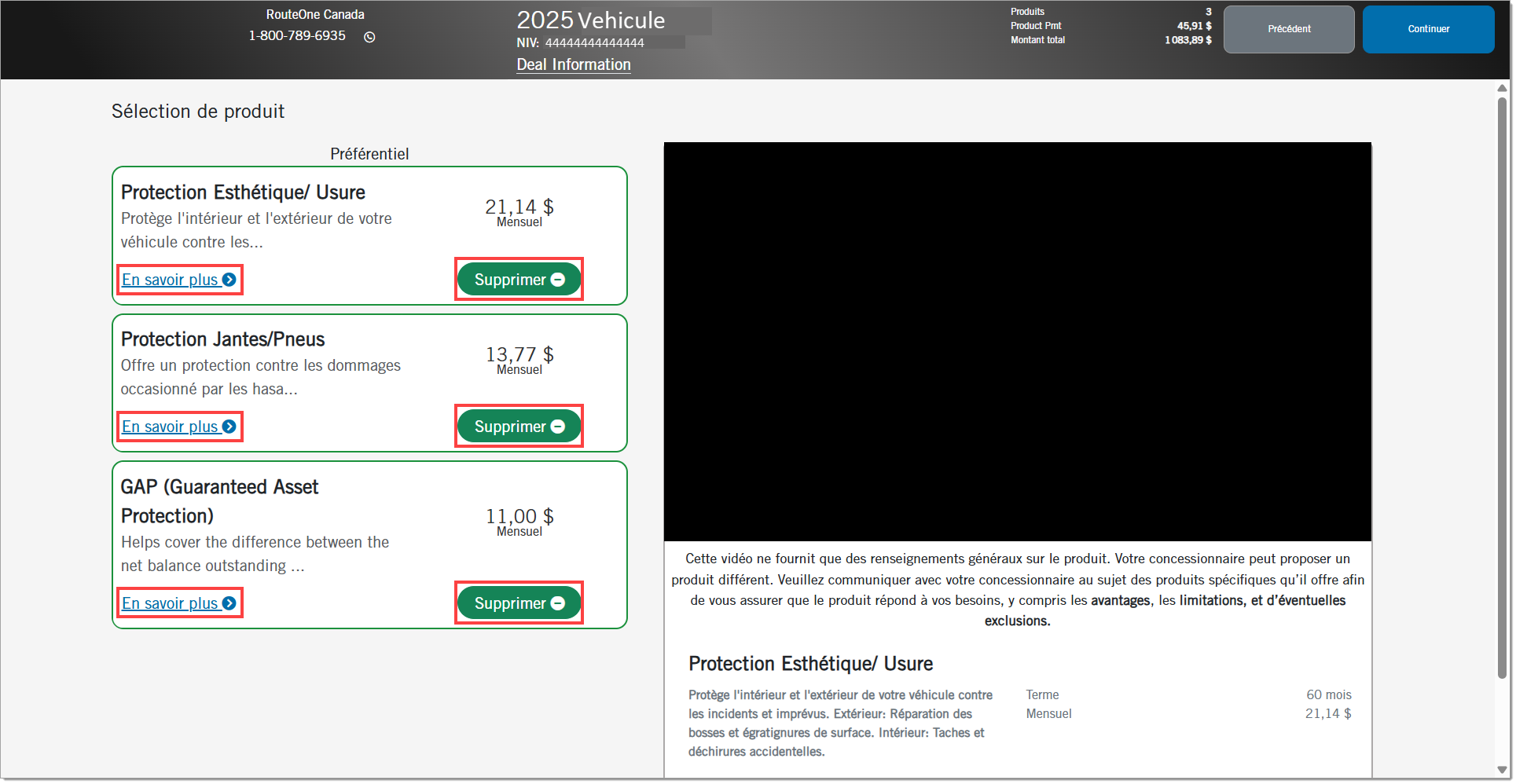Continue to the next step with Continuer
The height and width of the screenshot is (784, 1516).
point(1428,29)
